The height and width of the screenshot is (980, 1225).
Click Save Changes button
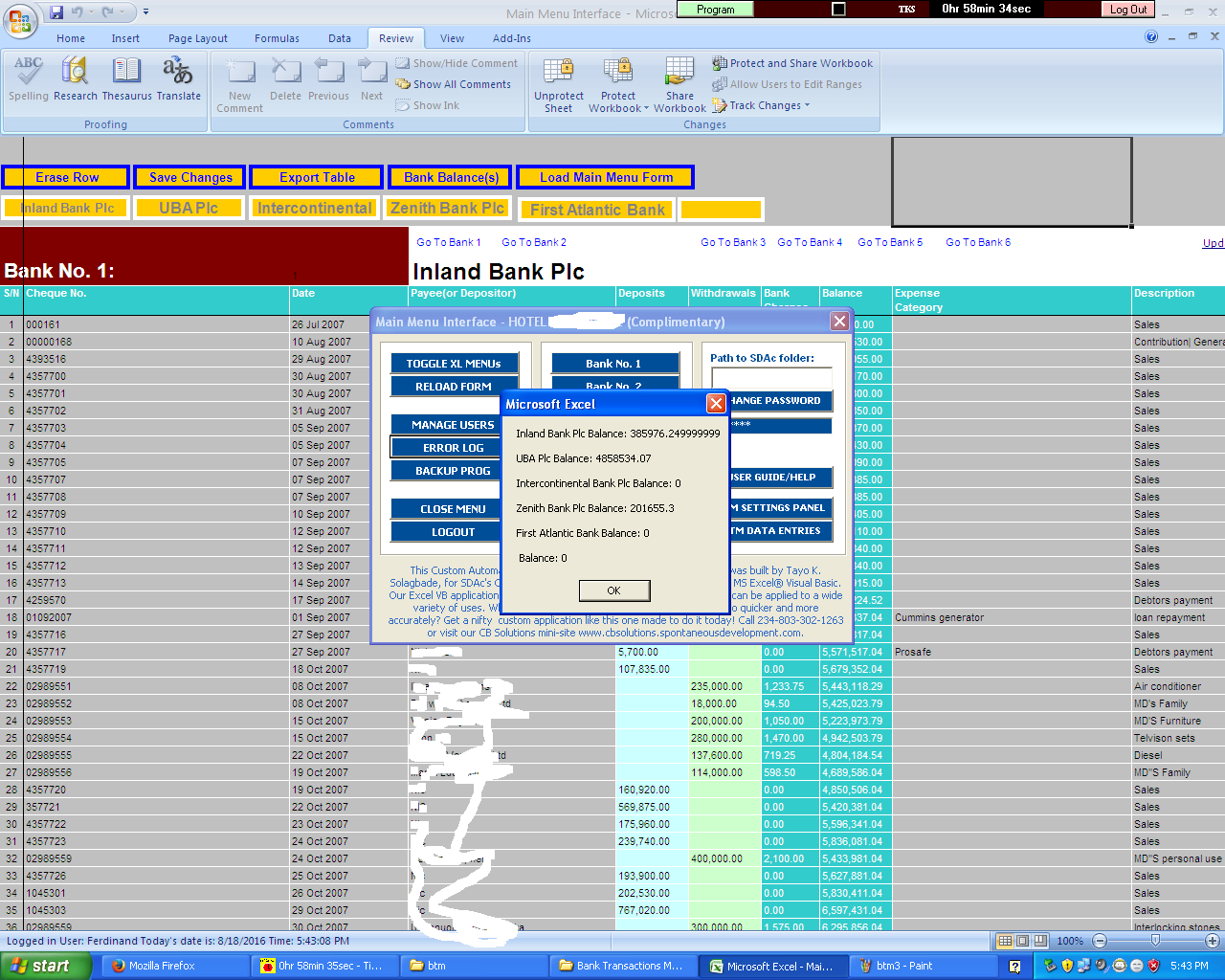(x=190, y=177)
